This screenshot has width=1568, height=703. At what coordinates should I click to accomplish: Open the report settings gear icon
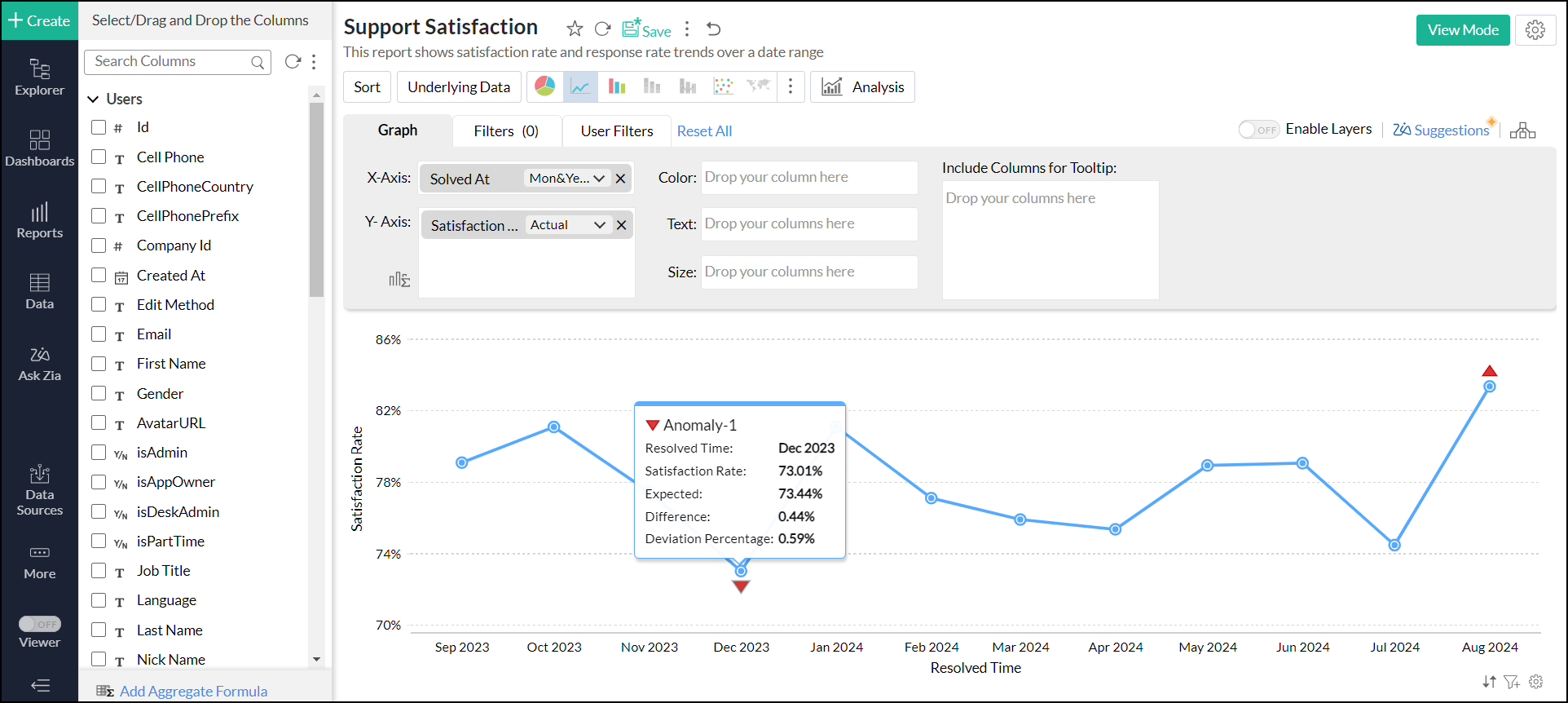pos(1535,30)
